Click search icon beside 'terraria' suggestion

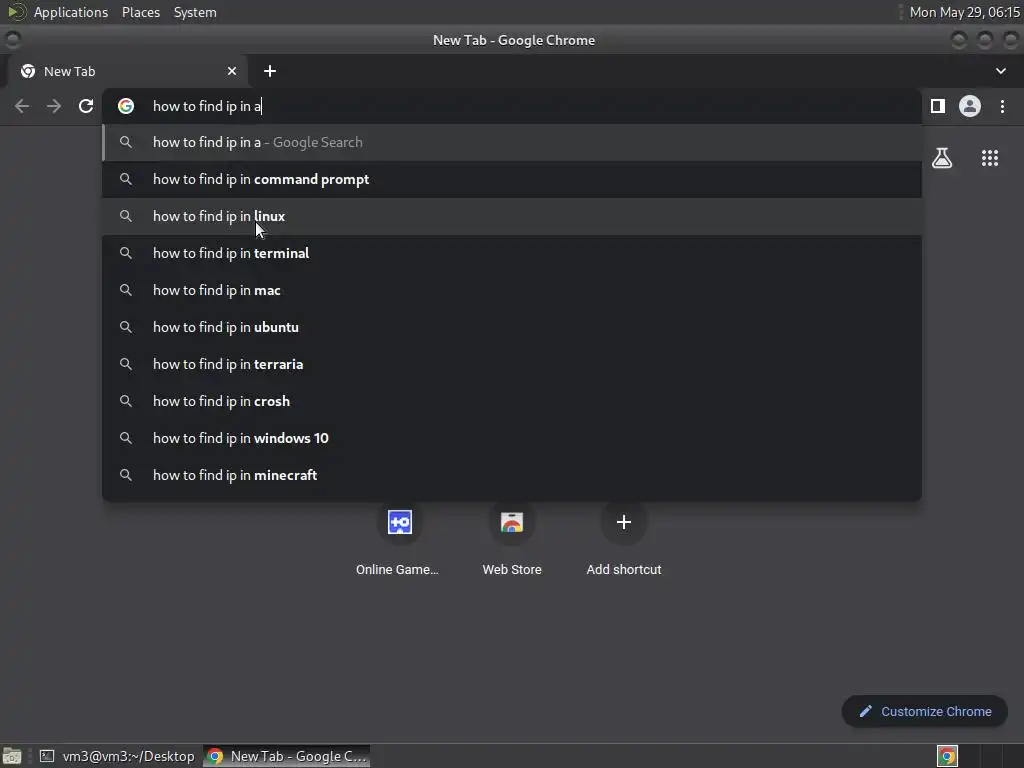click(126, 364)
